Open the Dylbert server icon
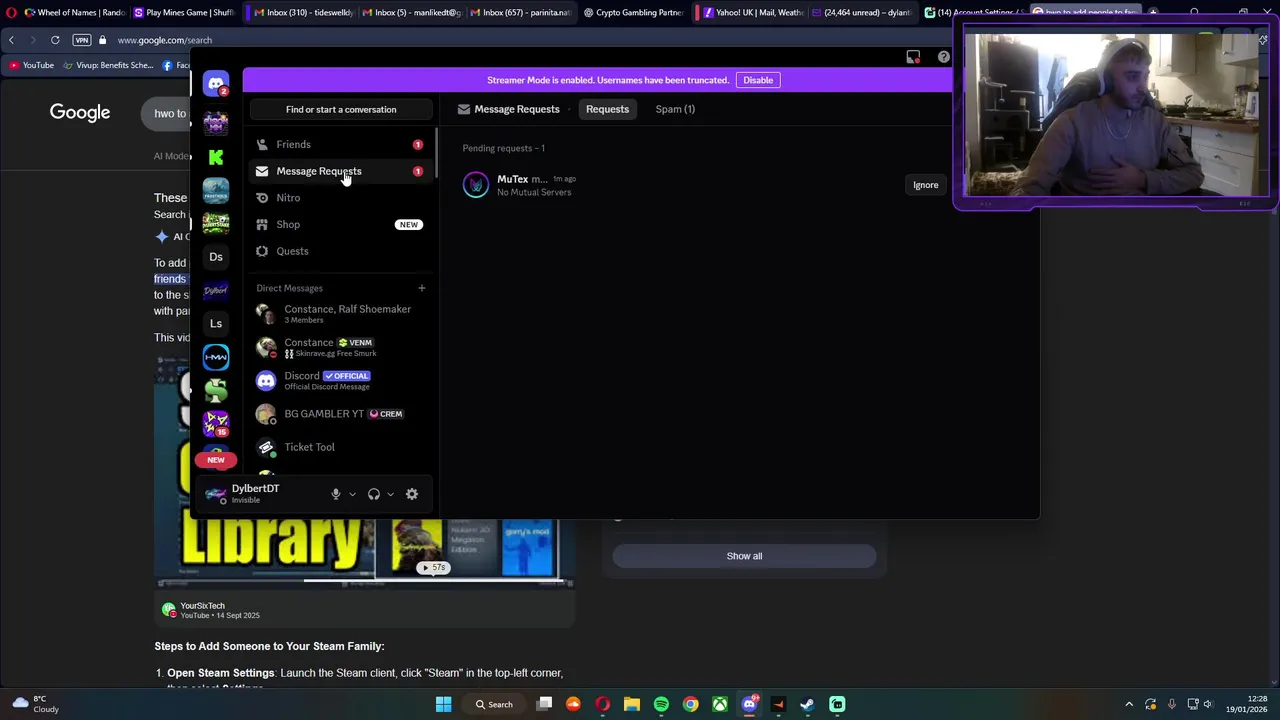1280x720 pixels. pos(216,290)
